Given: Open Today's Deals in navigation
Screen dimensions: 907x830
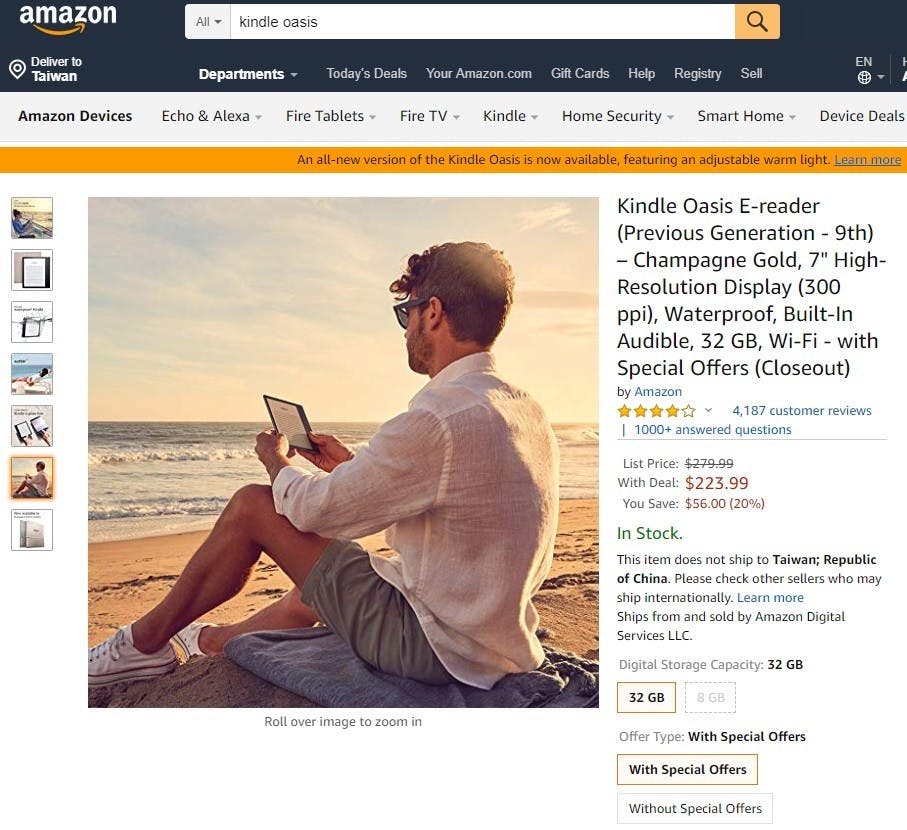Looking at the screenshot, I should (366, 73).
